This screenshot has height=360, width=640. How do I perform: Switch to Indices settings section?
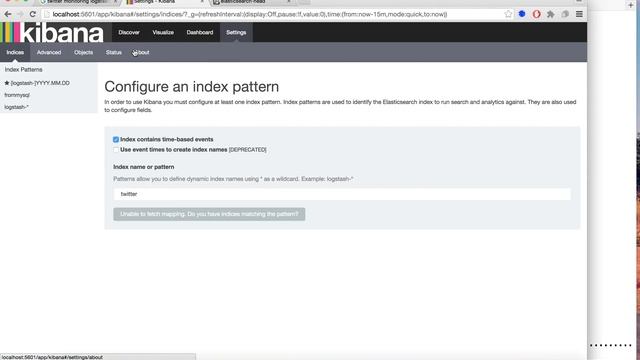click(x=15, y=52)
